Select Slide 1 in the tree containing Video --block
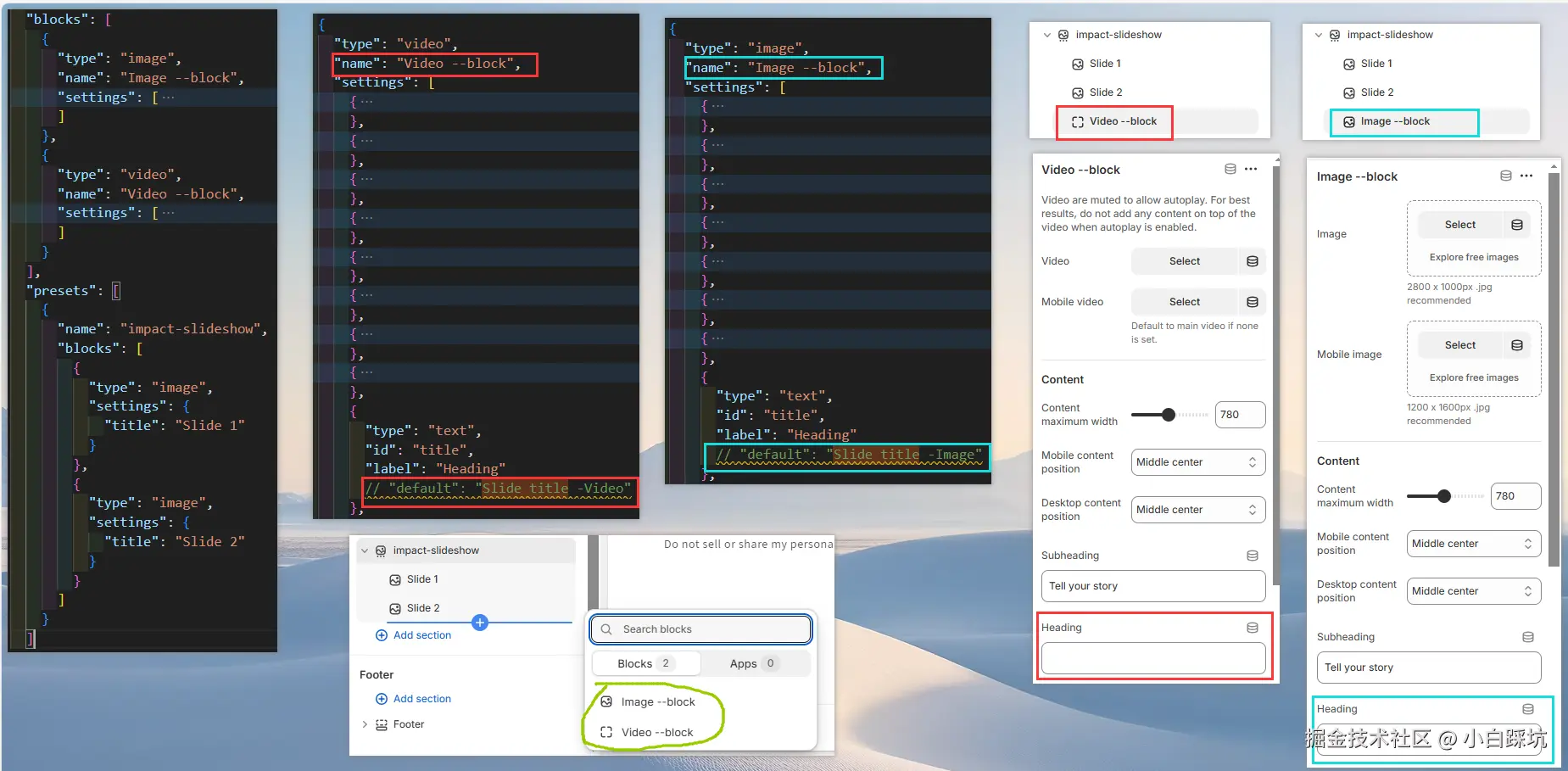This screenshot has width=1568, height=771. pos(1105,64)
